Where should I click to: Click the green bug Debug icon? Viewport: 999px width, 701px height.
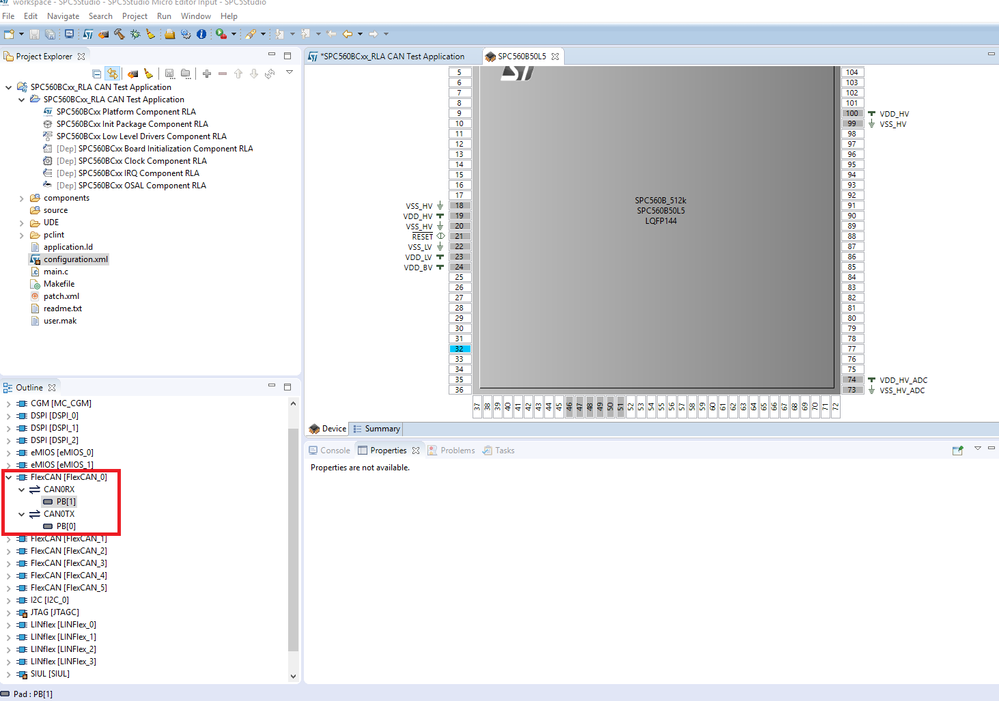135,34
